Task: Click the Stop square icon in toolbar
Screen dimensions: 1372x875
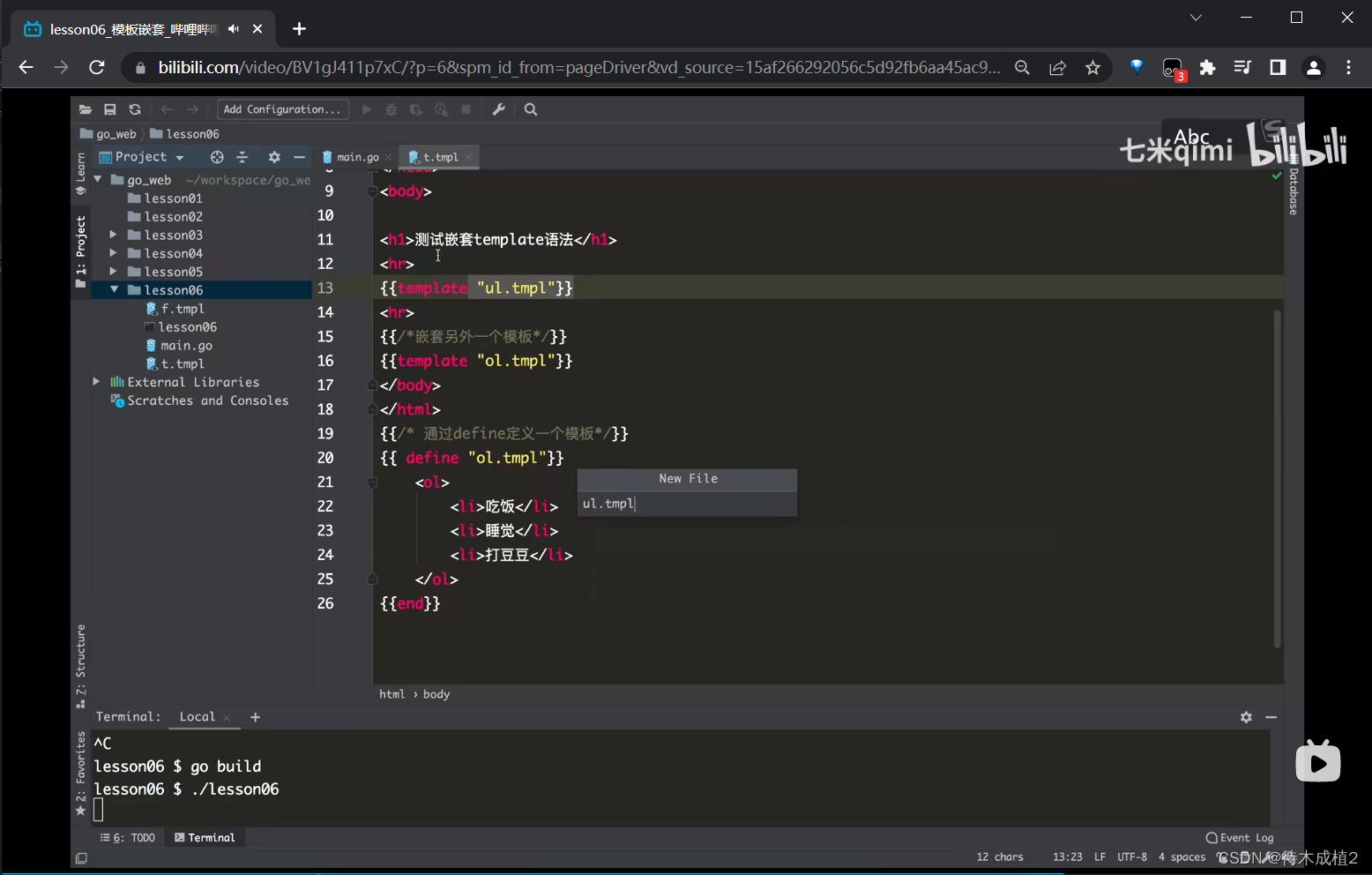Action: 466,109
